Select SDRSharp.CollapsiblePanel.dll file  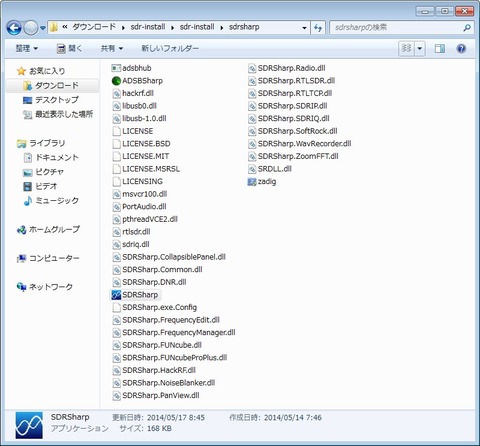[169, 257]
